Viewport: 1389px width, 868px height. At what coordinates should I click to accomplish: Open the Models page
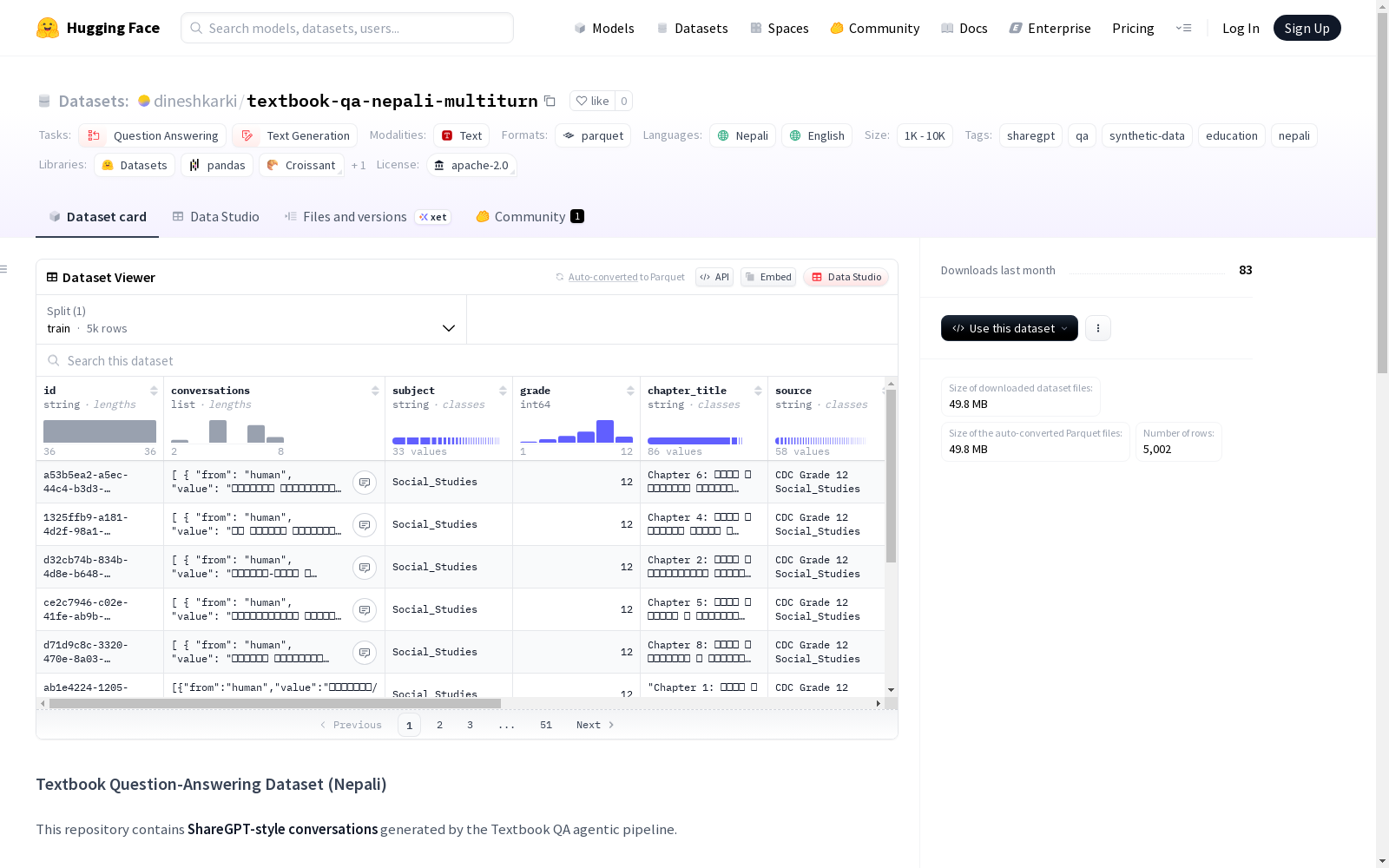[x=604, y=28]
